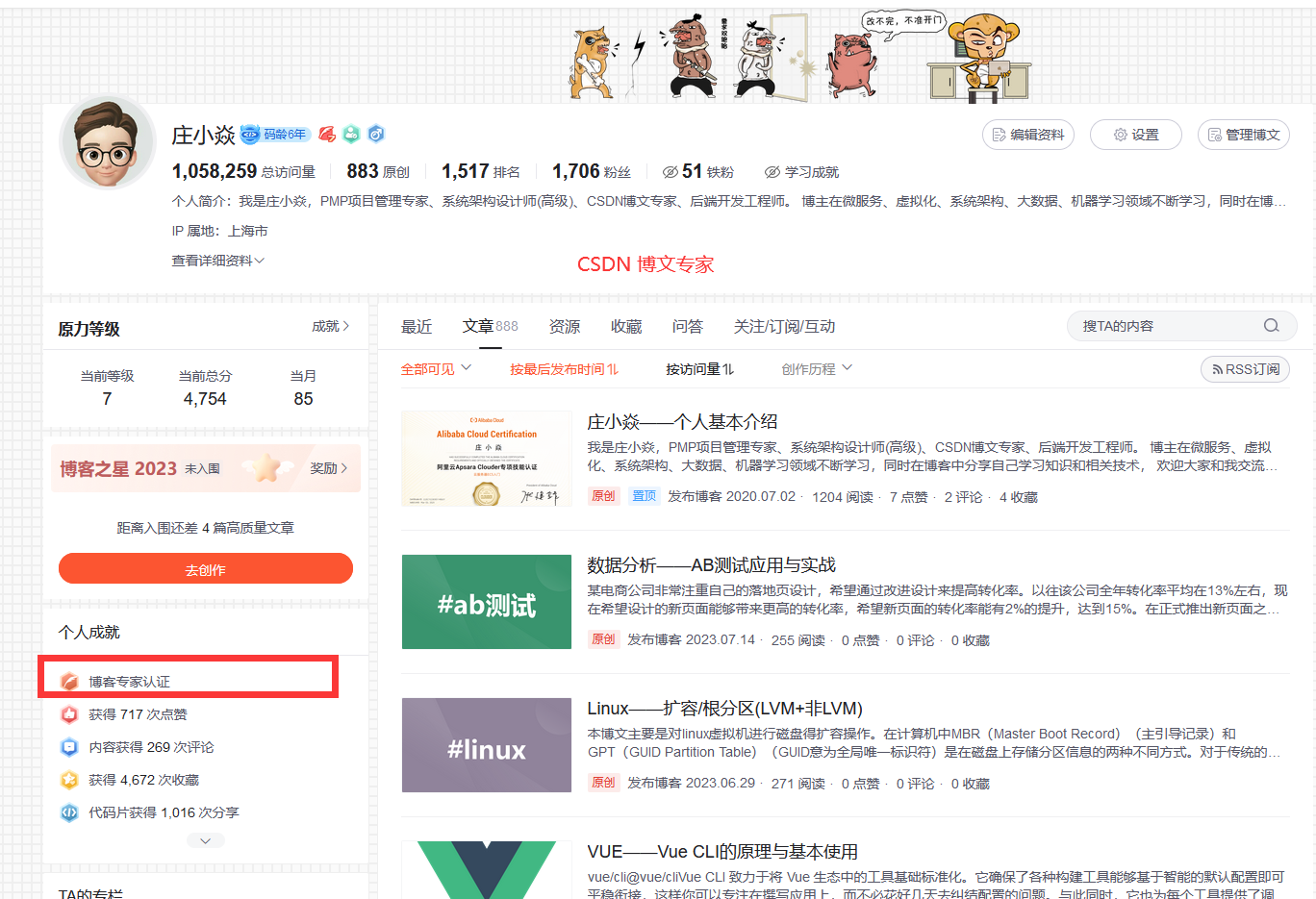1316x899 pixels.
Task: Open article Linux——扩容/根分区(LVM+非LVM)
Action: 724,708
